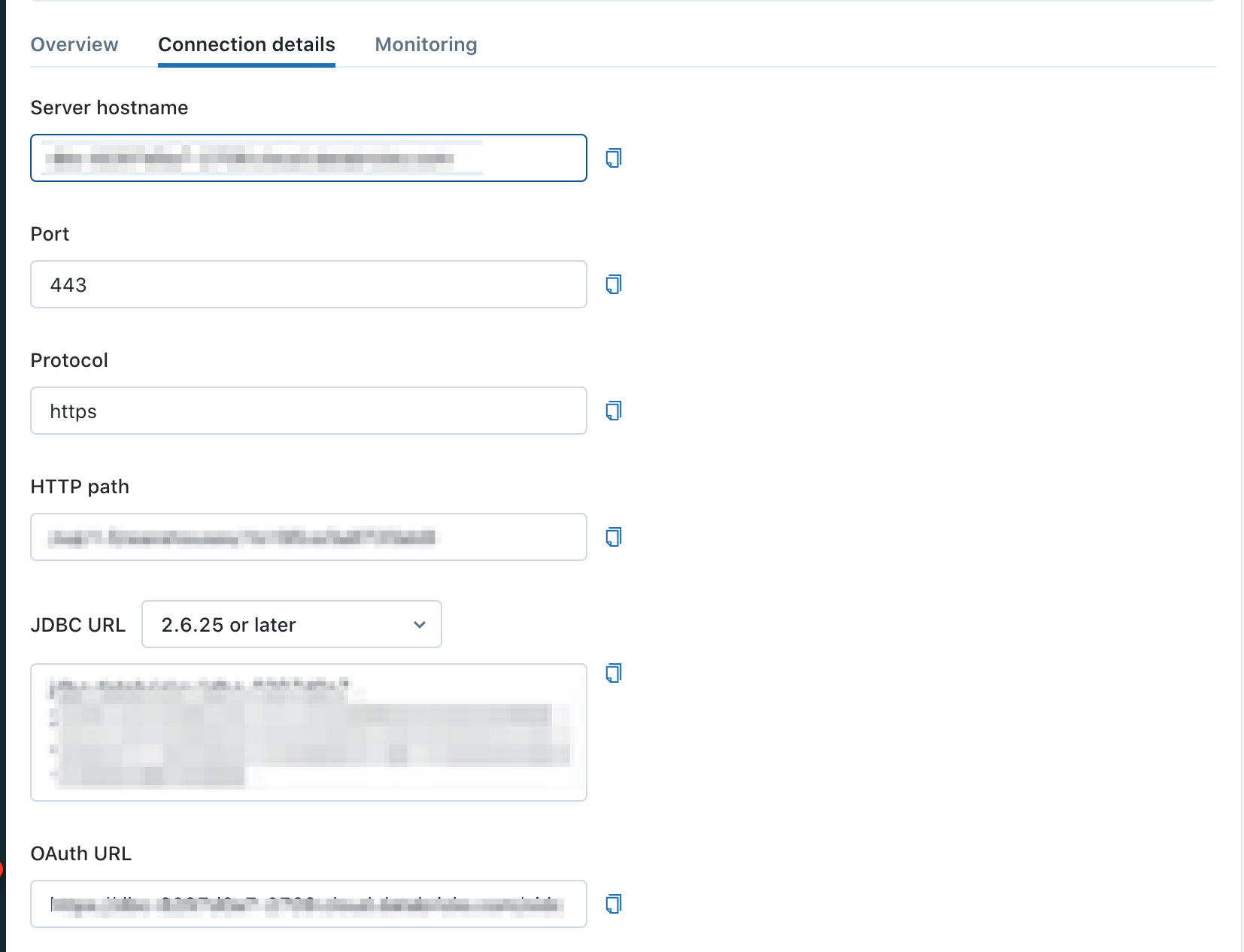Focus the Server hostname text field
Image resolution: width=1244 pixels, height=952 pixels.
(308, 158)
